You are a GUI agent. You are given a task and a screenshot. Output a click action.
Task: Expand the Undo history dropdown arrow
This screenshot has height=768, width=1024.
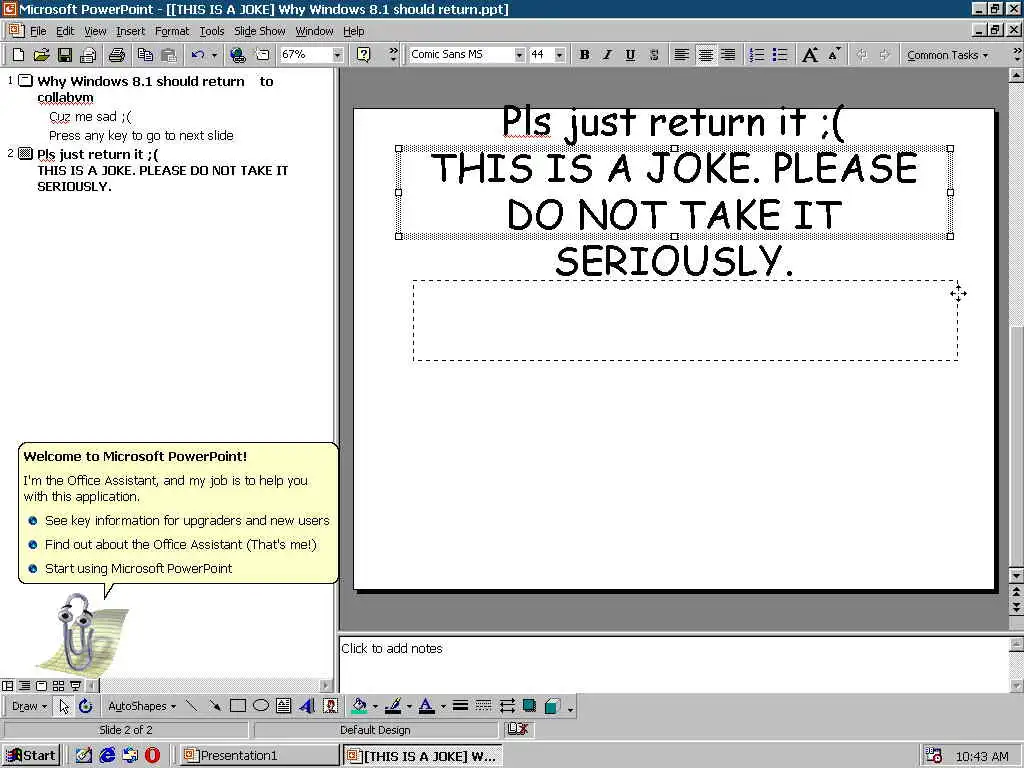pos(214,55)
